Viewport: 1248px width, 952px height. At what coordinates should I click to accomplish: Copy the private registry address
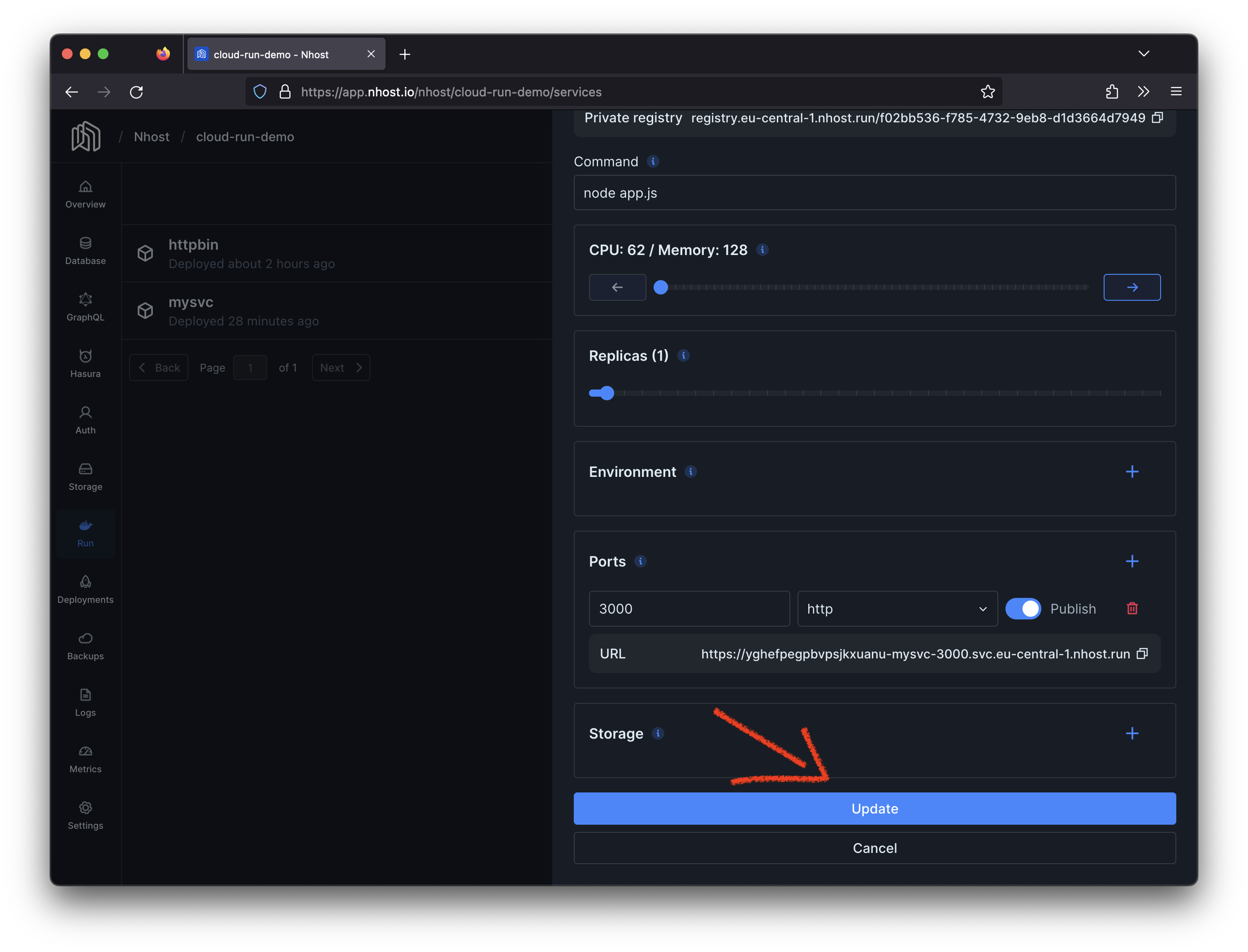1157,118
